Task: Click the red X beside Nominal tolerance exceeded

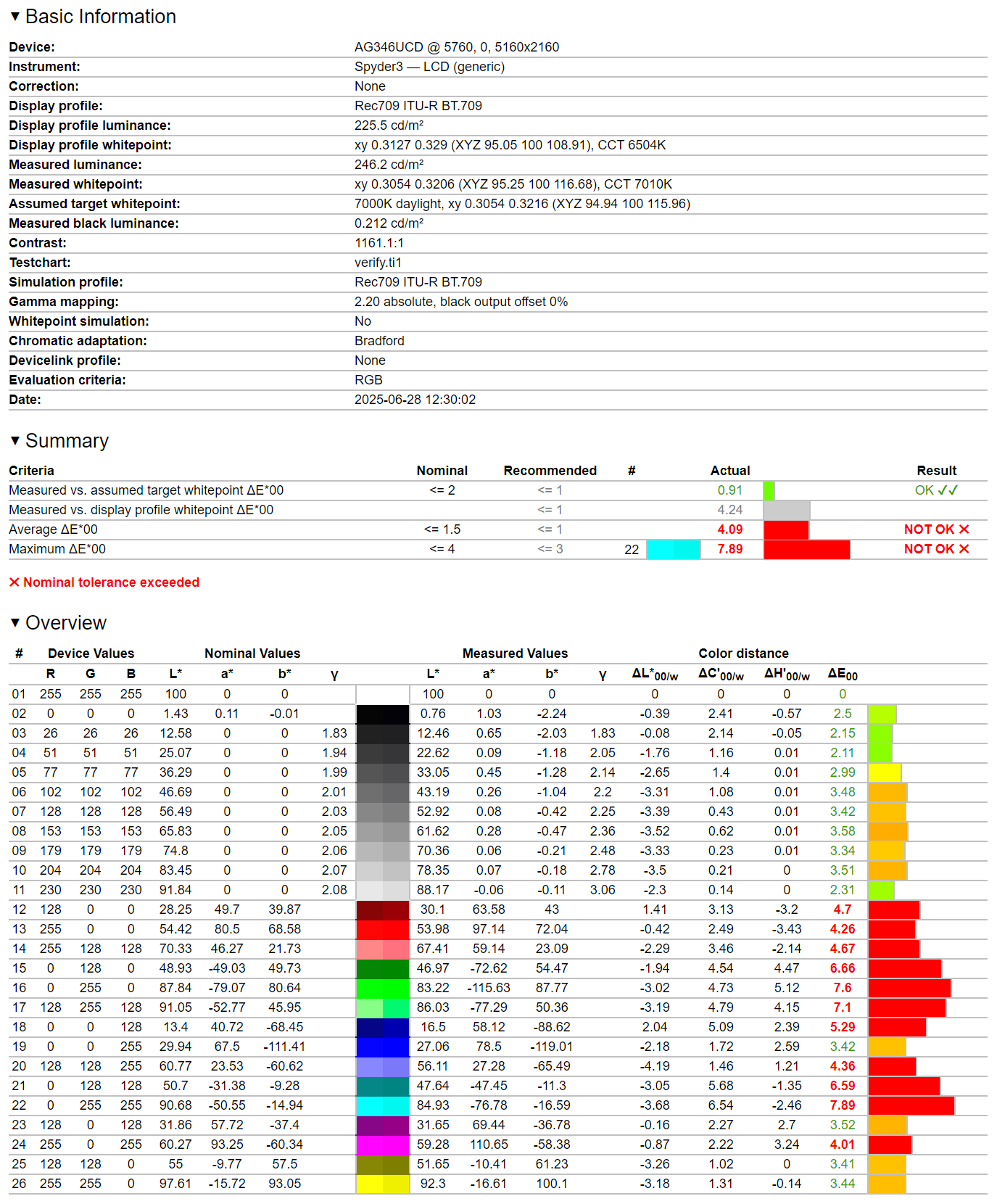Action: coord(14,582)
